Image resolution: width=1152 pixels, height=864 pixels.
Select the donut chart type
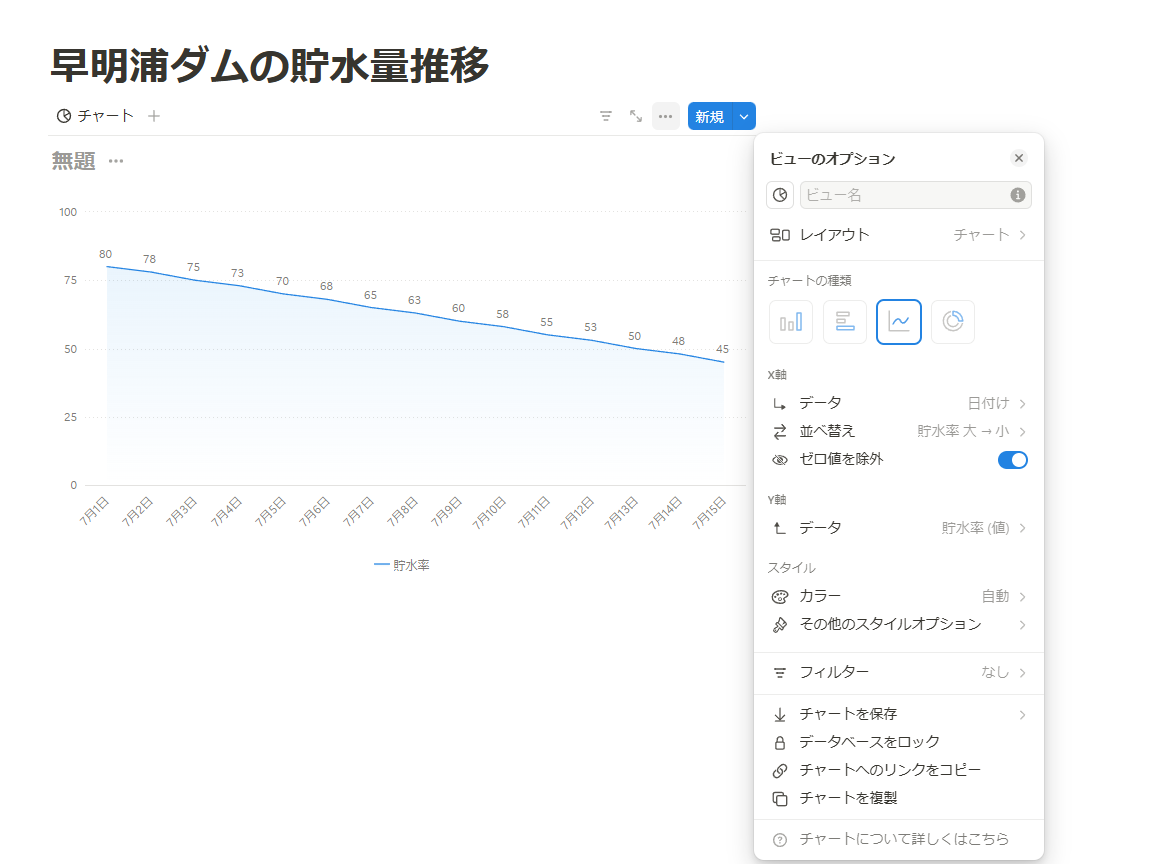pyautogui.click(x=952, y=321)
